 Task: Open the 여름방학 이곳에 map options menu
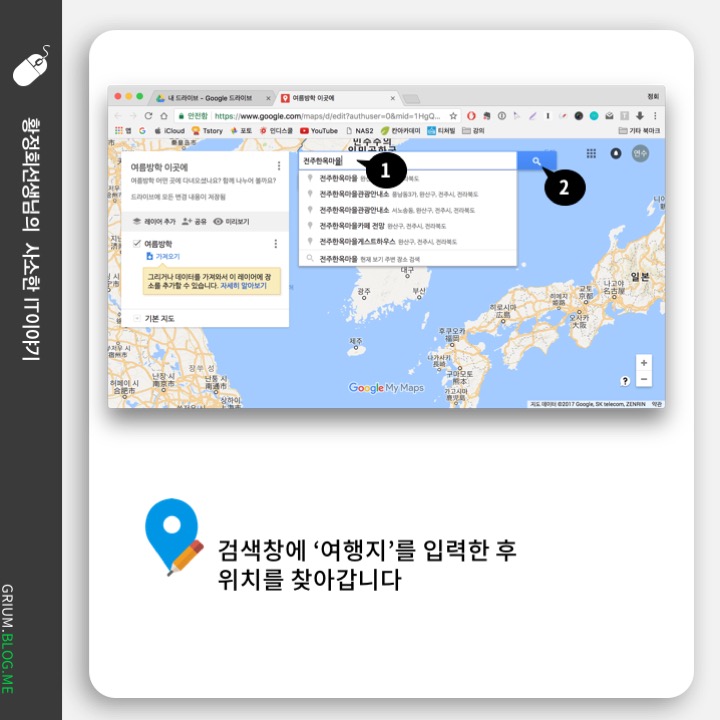click(x=278, y=166)
